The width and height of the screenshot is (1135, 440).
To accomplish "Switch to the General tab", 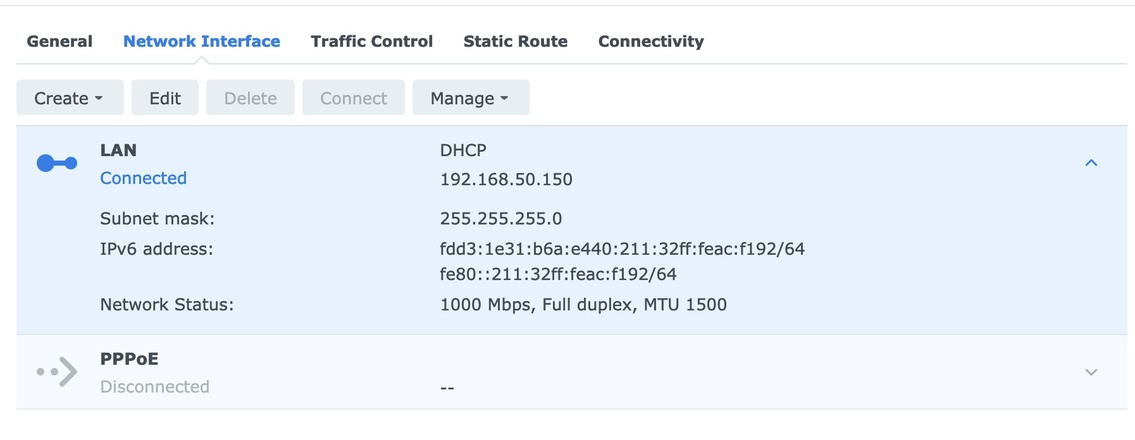I will [x=59, y=41].
